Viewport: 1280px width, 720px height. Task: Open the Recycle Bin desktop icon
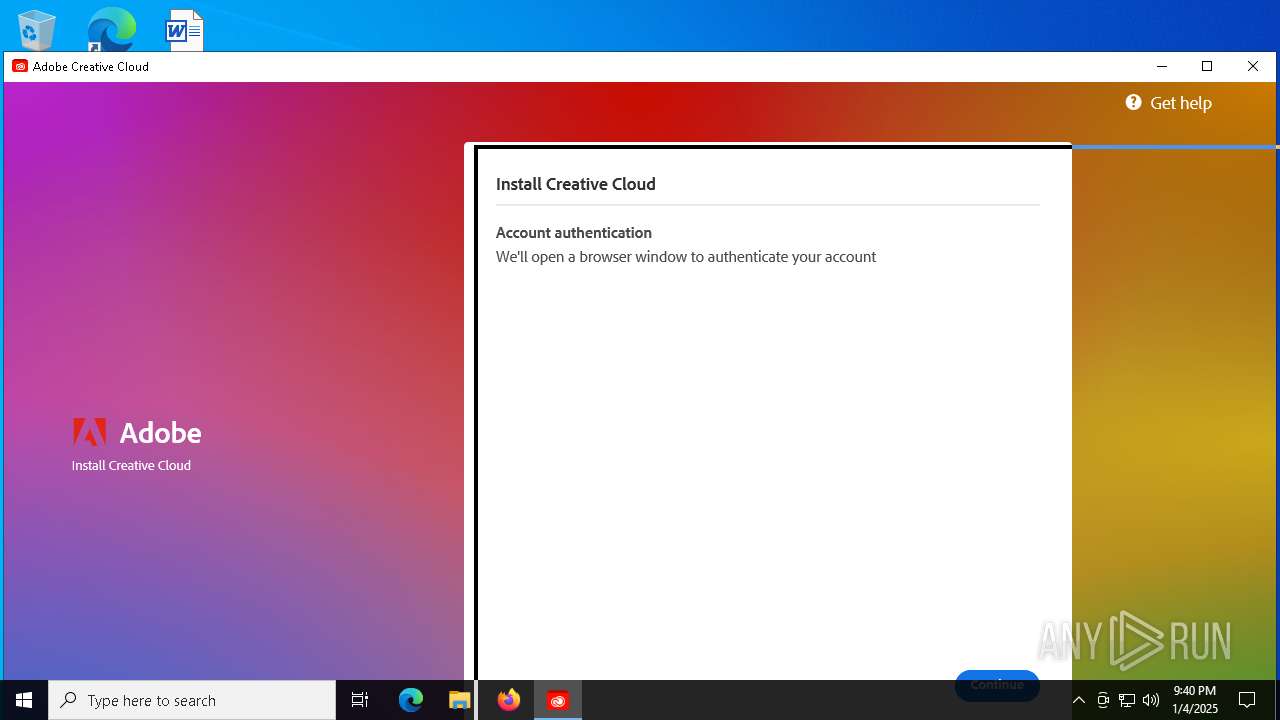(37, 30)
